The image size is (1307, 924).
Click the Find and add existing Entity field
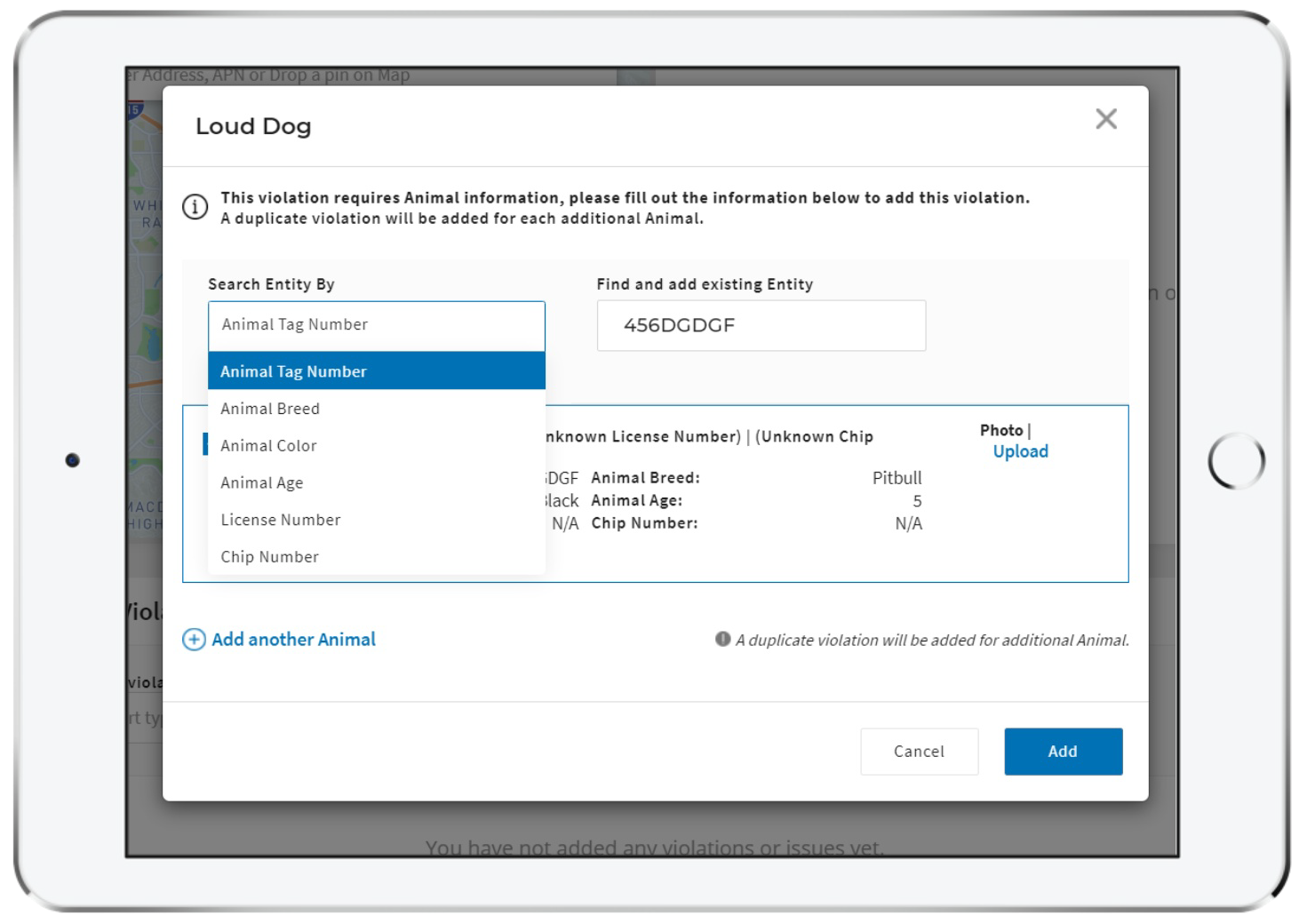[761, 325]
